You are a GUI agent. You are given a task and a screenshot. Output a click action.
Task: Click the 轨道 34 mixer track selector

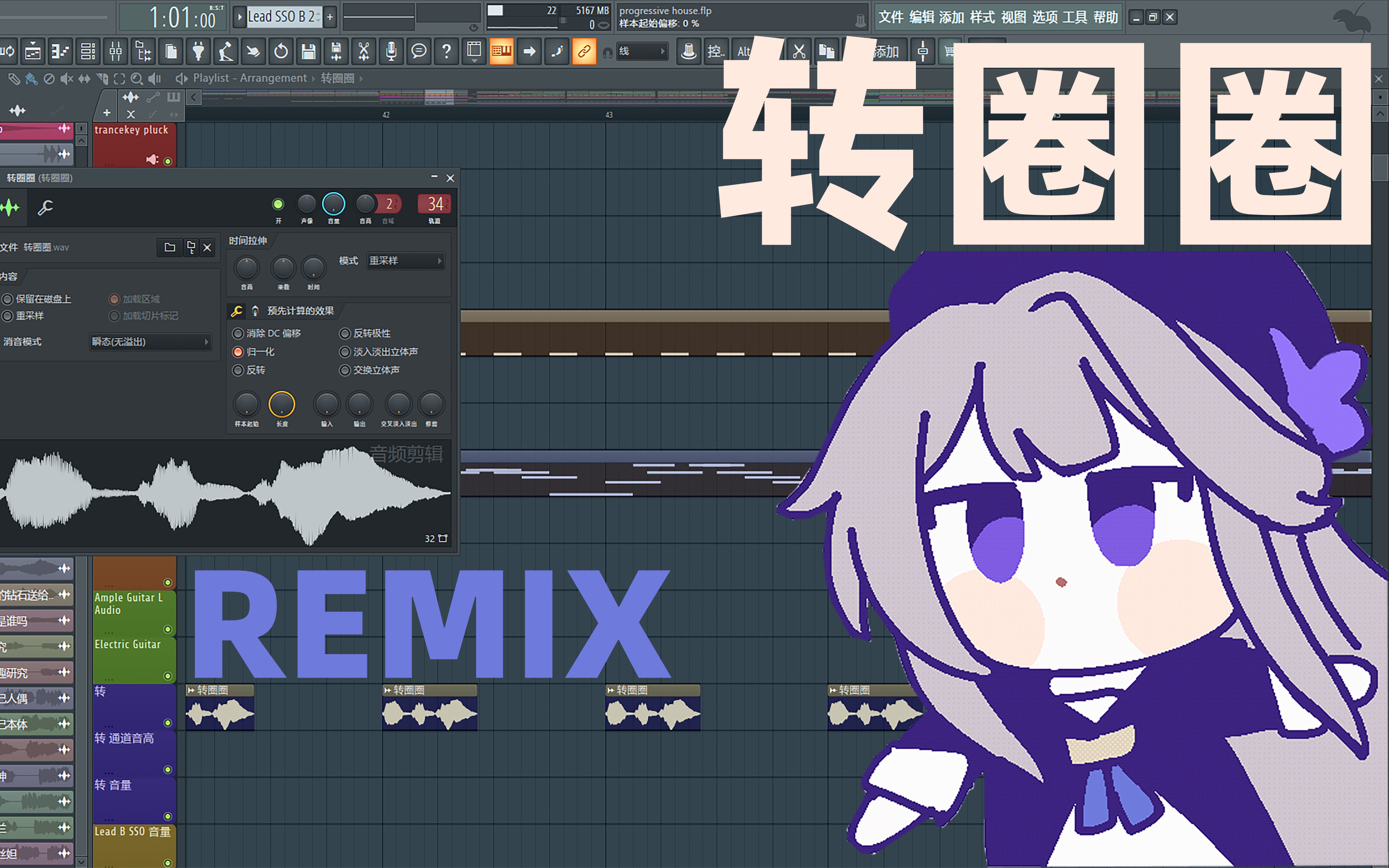tap(435, 204)
